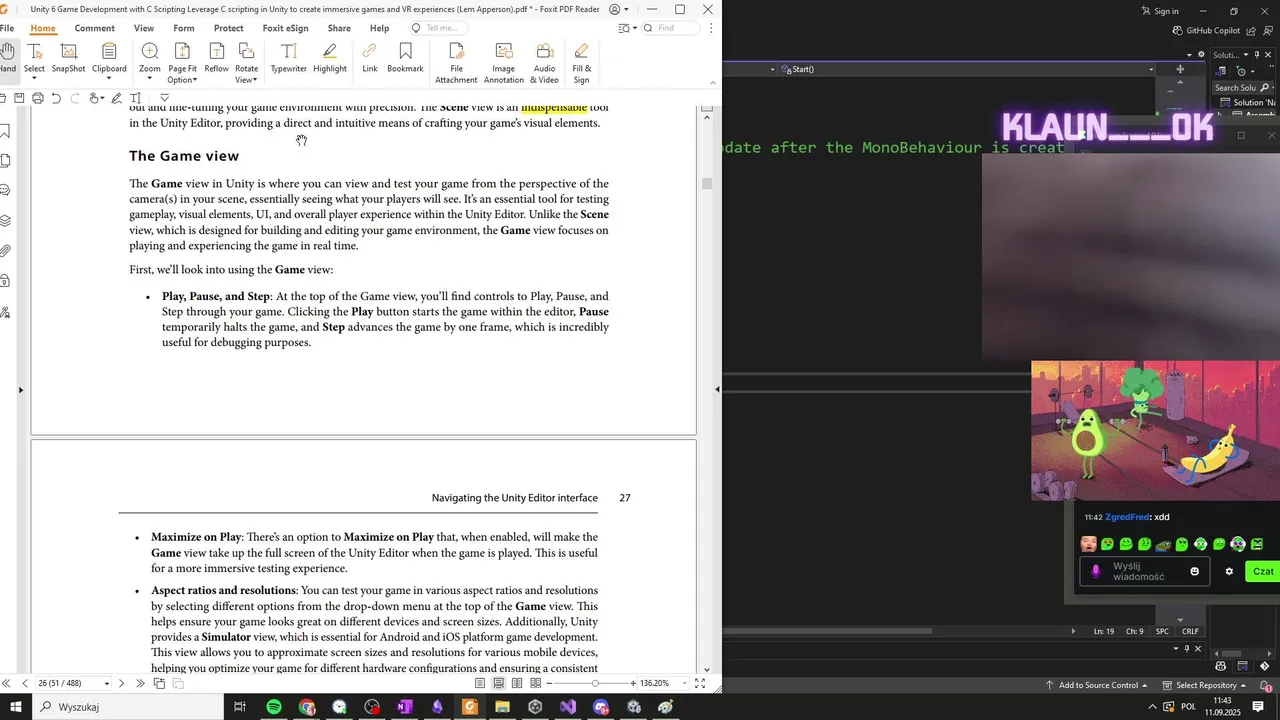Screen dimensions: 1280x720
Task: Open the Share tab
Action: point(339,28)
